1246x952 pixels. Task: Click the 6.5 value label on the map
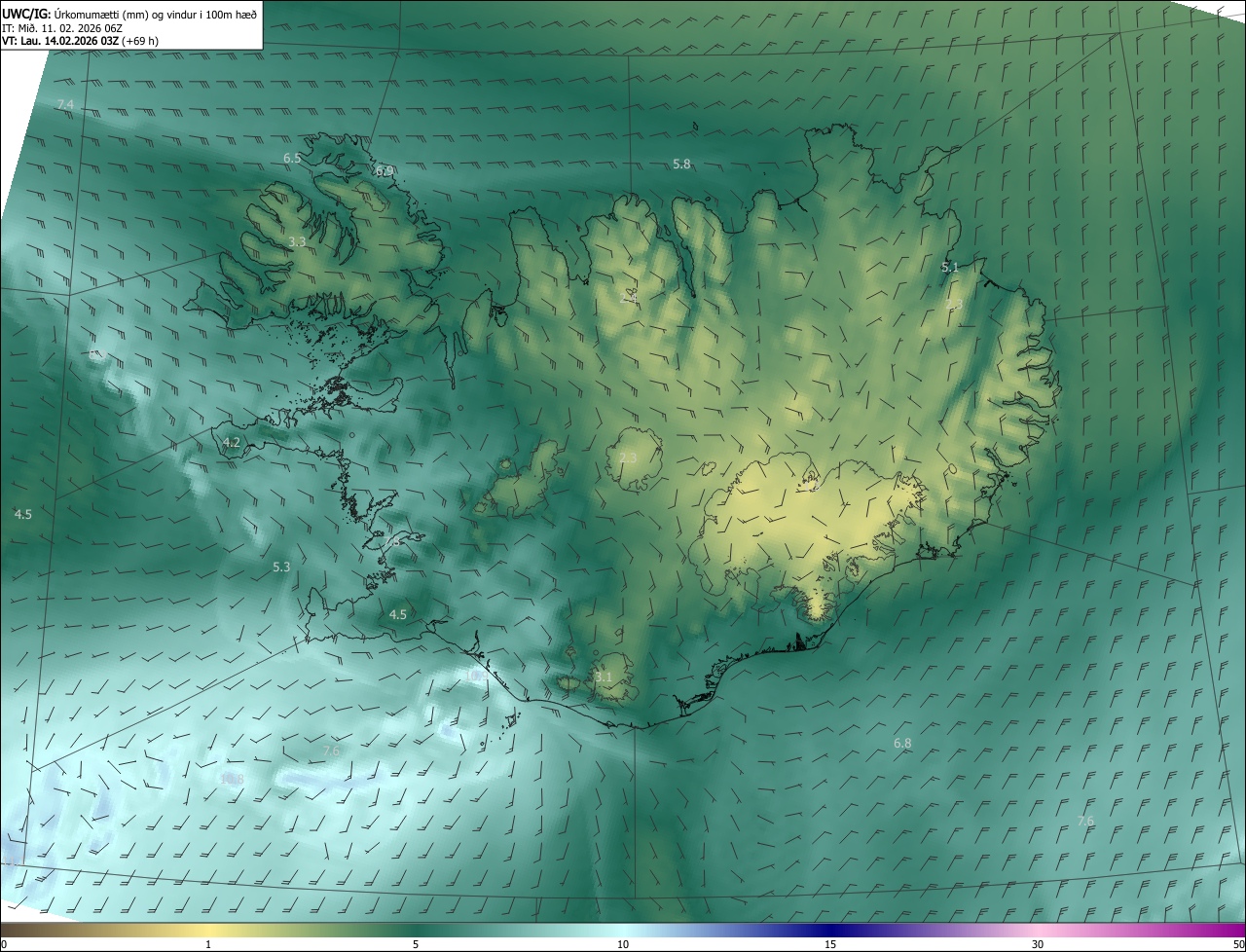tap(292, 158)
